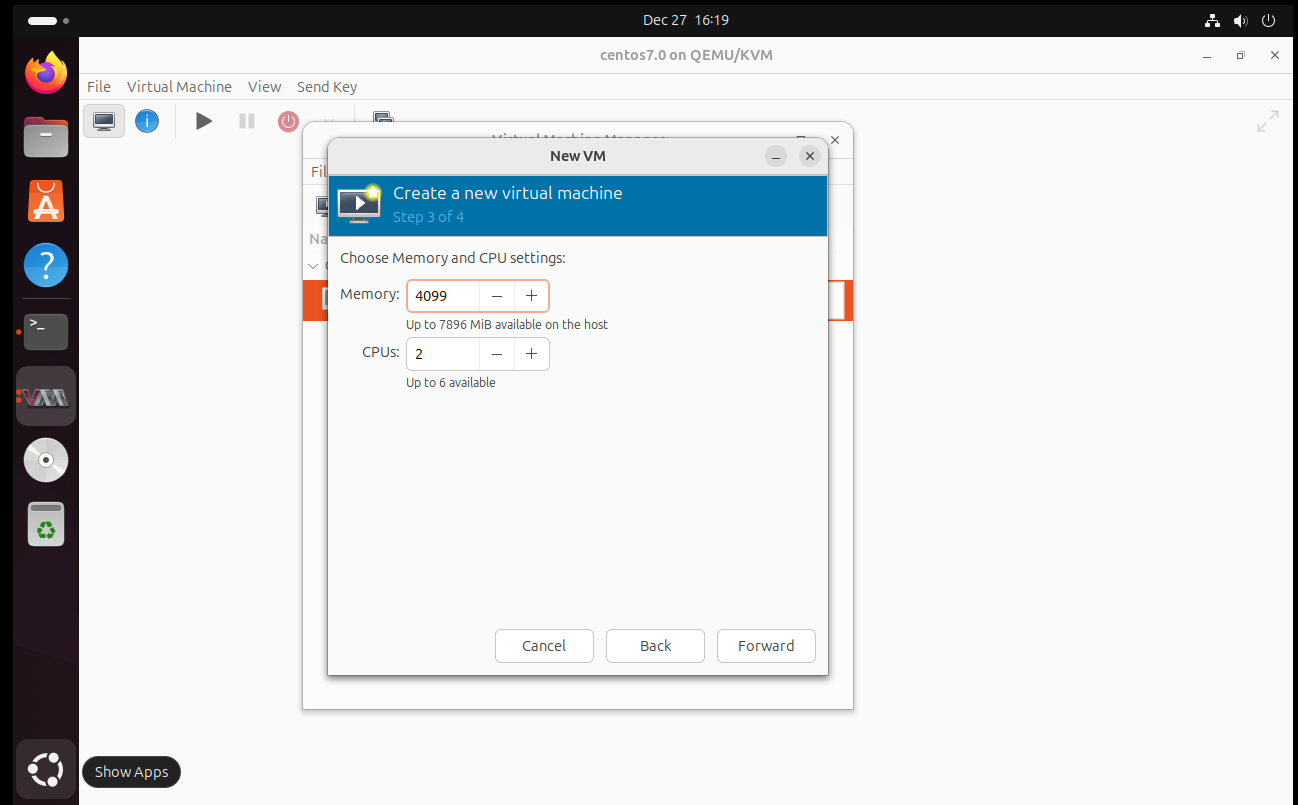
Task: Decrease CPU count with minus button
Action: click(497, 354)
